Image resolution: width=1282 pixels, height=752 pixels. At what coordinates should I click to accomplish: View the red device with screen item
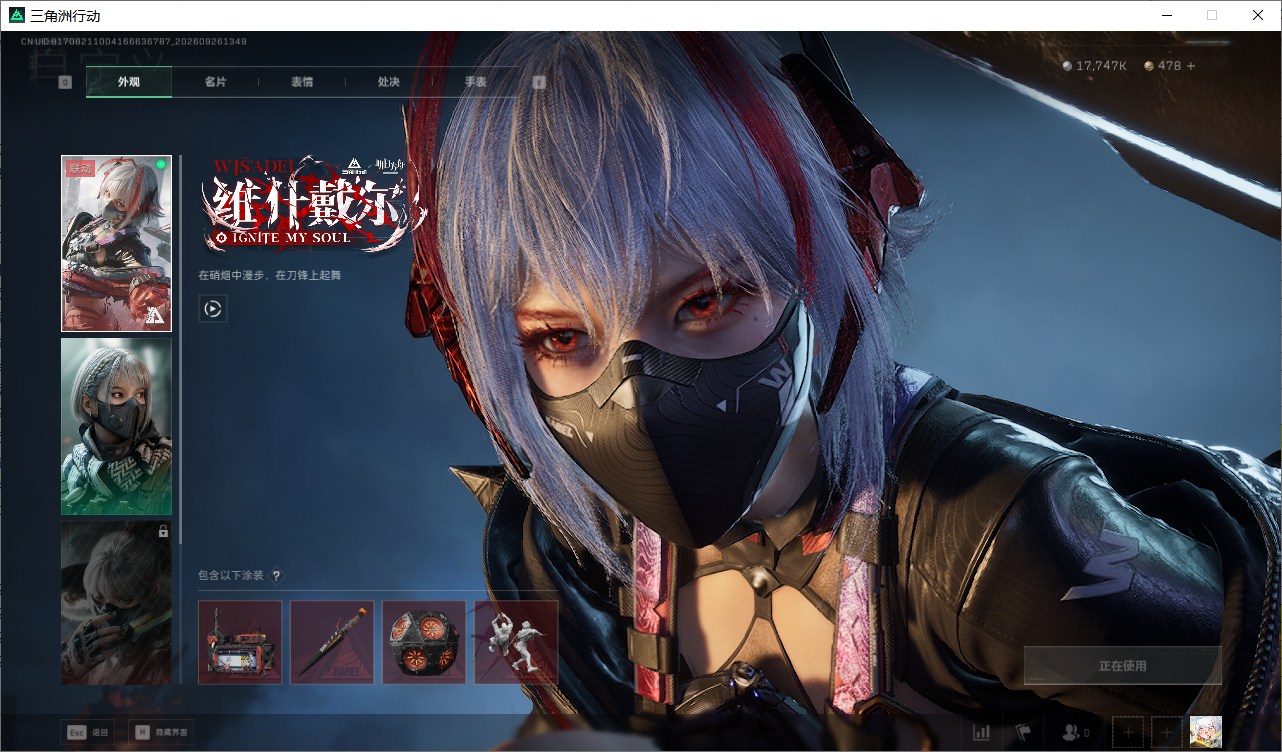pyautogui.click(x=240, y=642)
